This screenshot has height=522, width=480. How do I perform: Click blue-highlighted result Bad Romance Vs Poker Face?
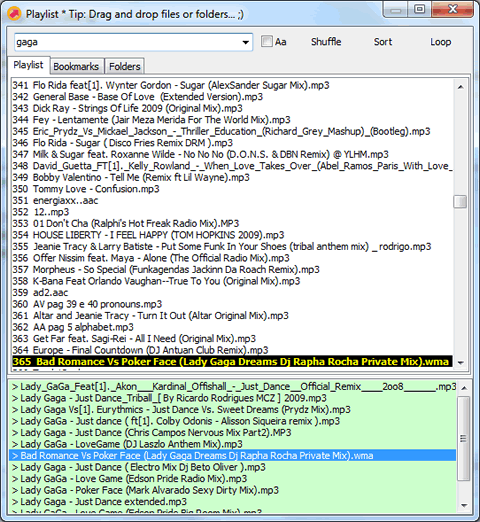click(233, 456)
